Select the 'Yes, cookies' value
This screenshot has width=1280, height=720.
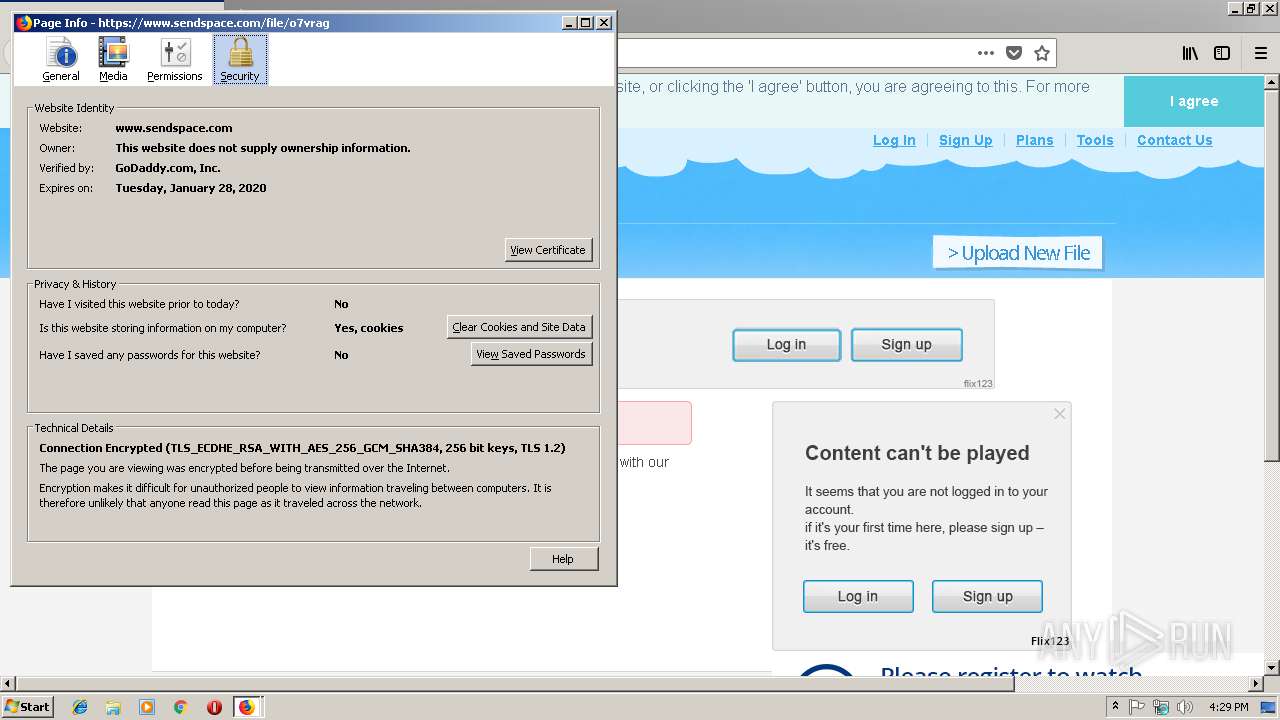coord(369,328)
